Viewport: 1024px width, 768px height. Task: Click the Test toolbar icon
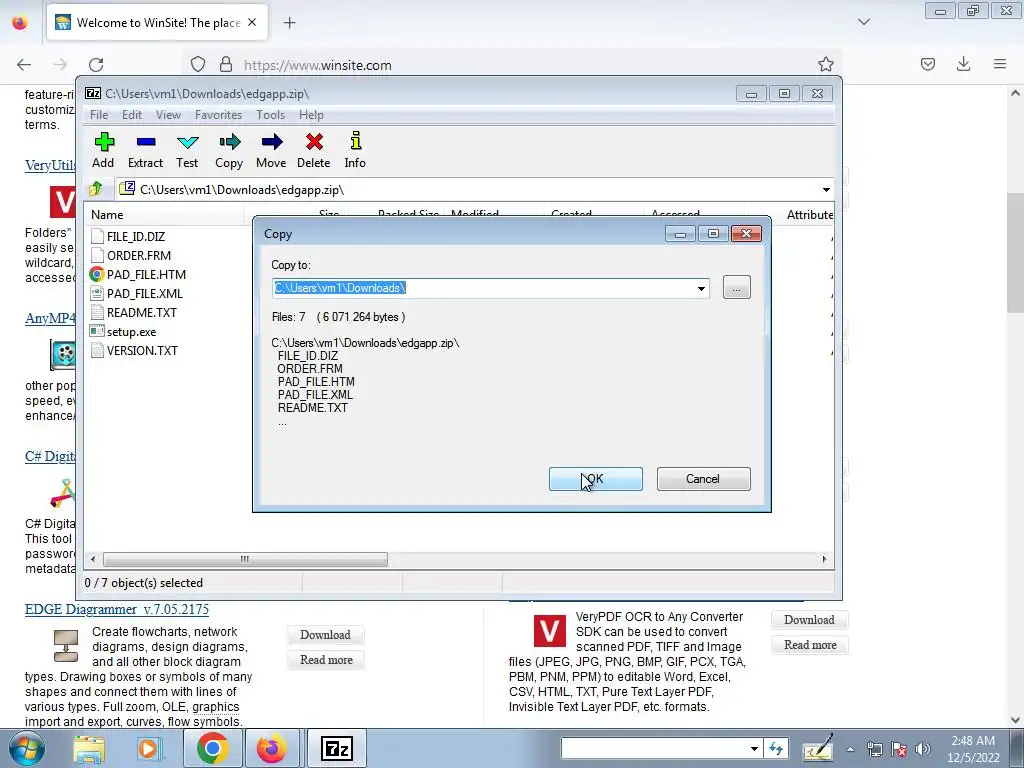point(187,150)
